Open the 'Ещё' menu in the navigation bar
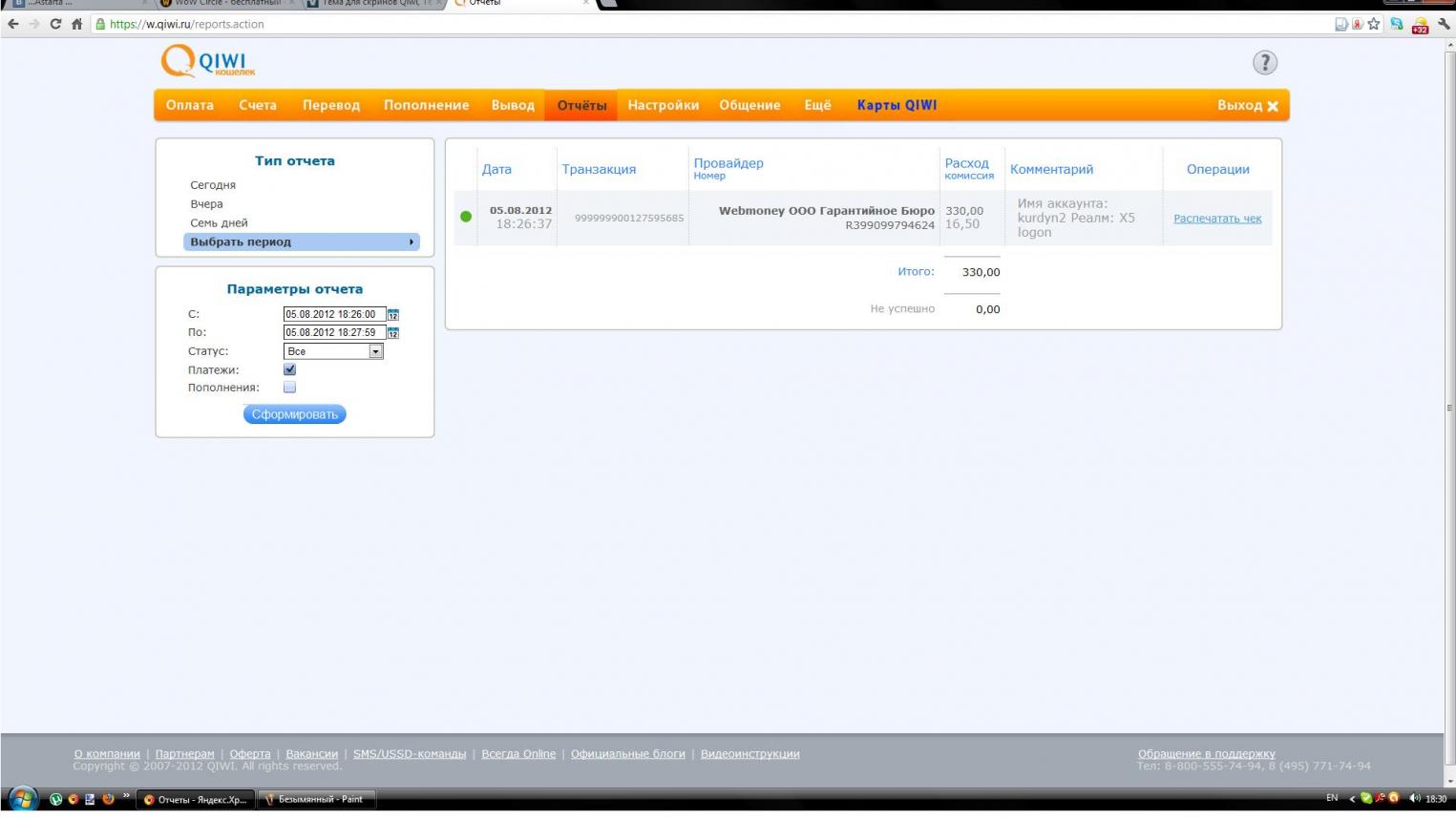Image resolution: width=1456 pixels, height=819 pixels. coord(817,105)
